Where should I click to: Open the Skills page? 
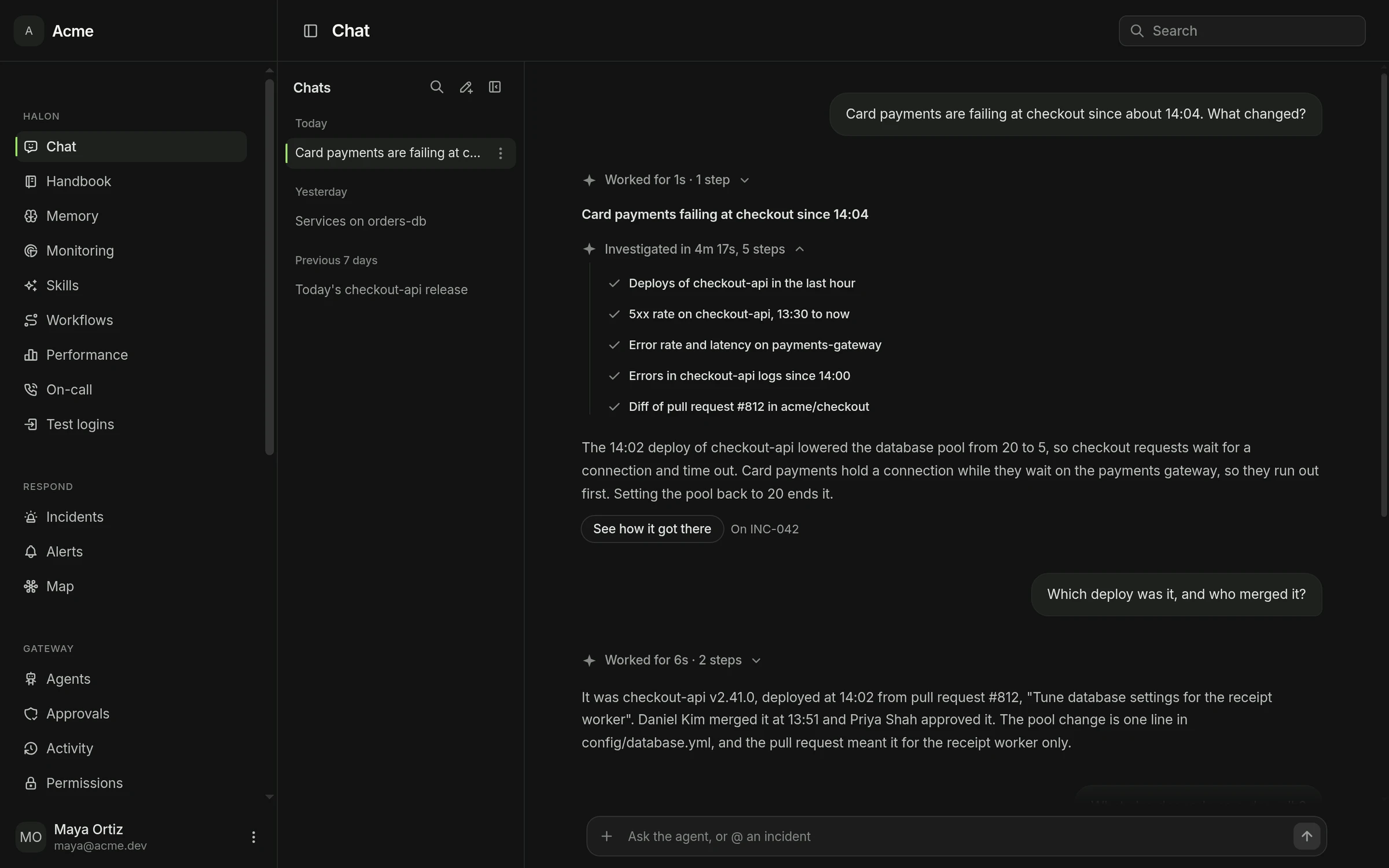(131, 285)
